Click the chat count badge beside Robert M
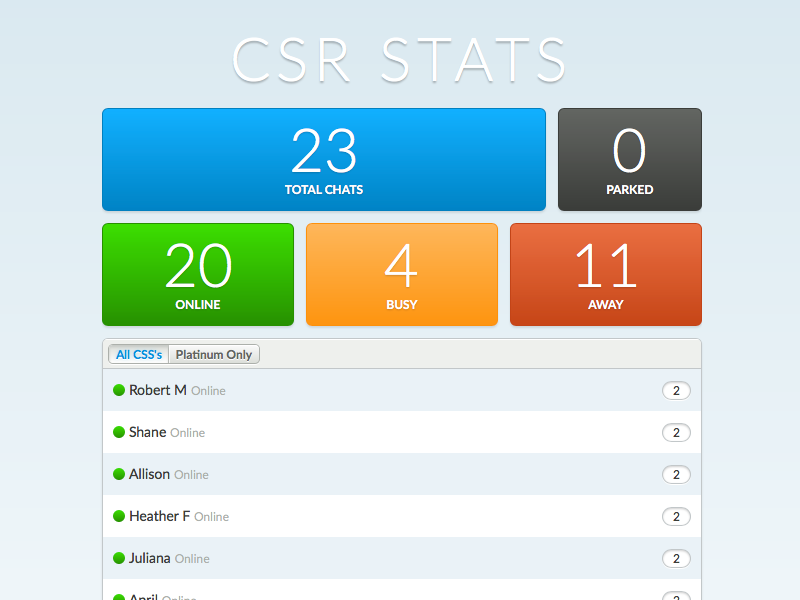Viewport: 800px width, 600px height. [676, 390]
